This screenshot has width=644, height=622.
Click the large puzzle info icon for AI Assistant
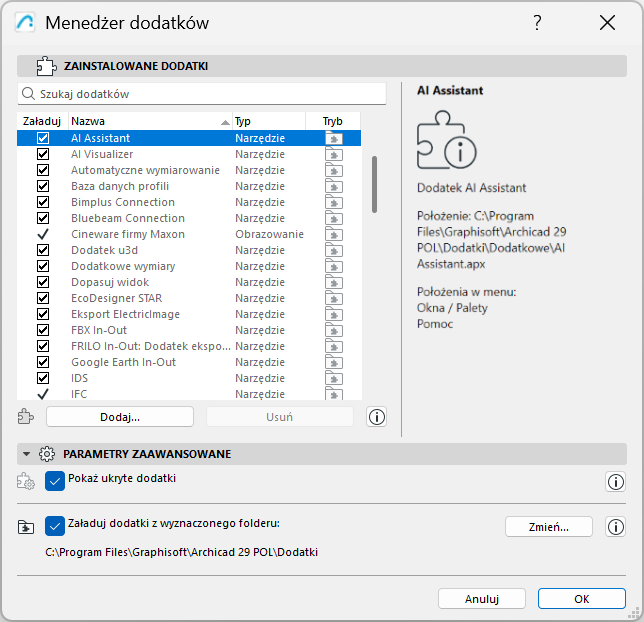[x=446, y=140]
